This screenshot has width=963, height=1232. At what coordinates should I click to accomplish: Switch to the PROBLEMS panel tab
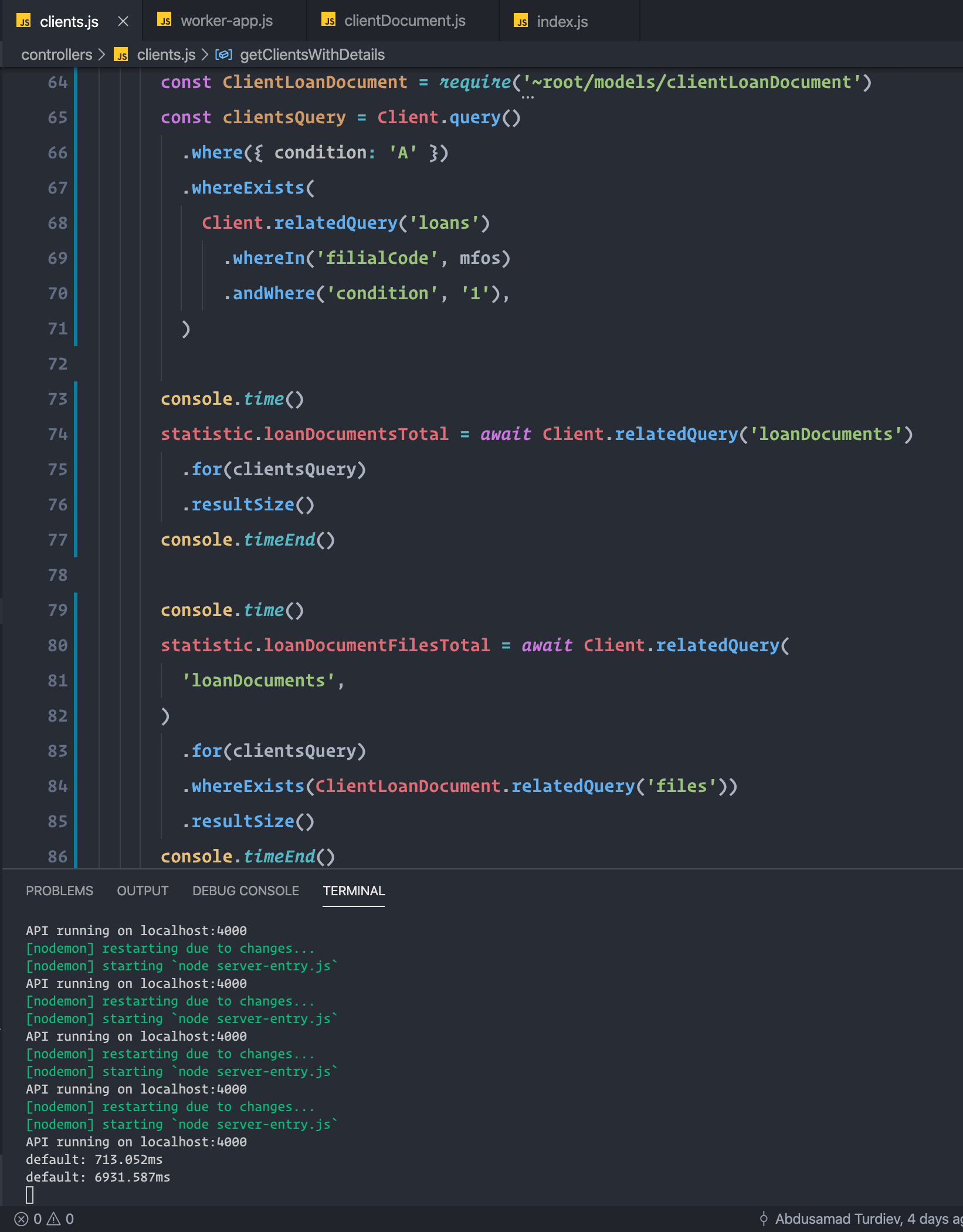coord(59,891)
